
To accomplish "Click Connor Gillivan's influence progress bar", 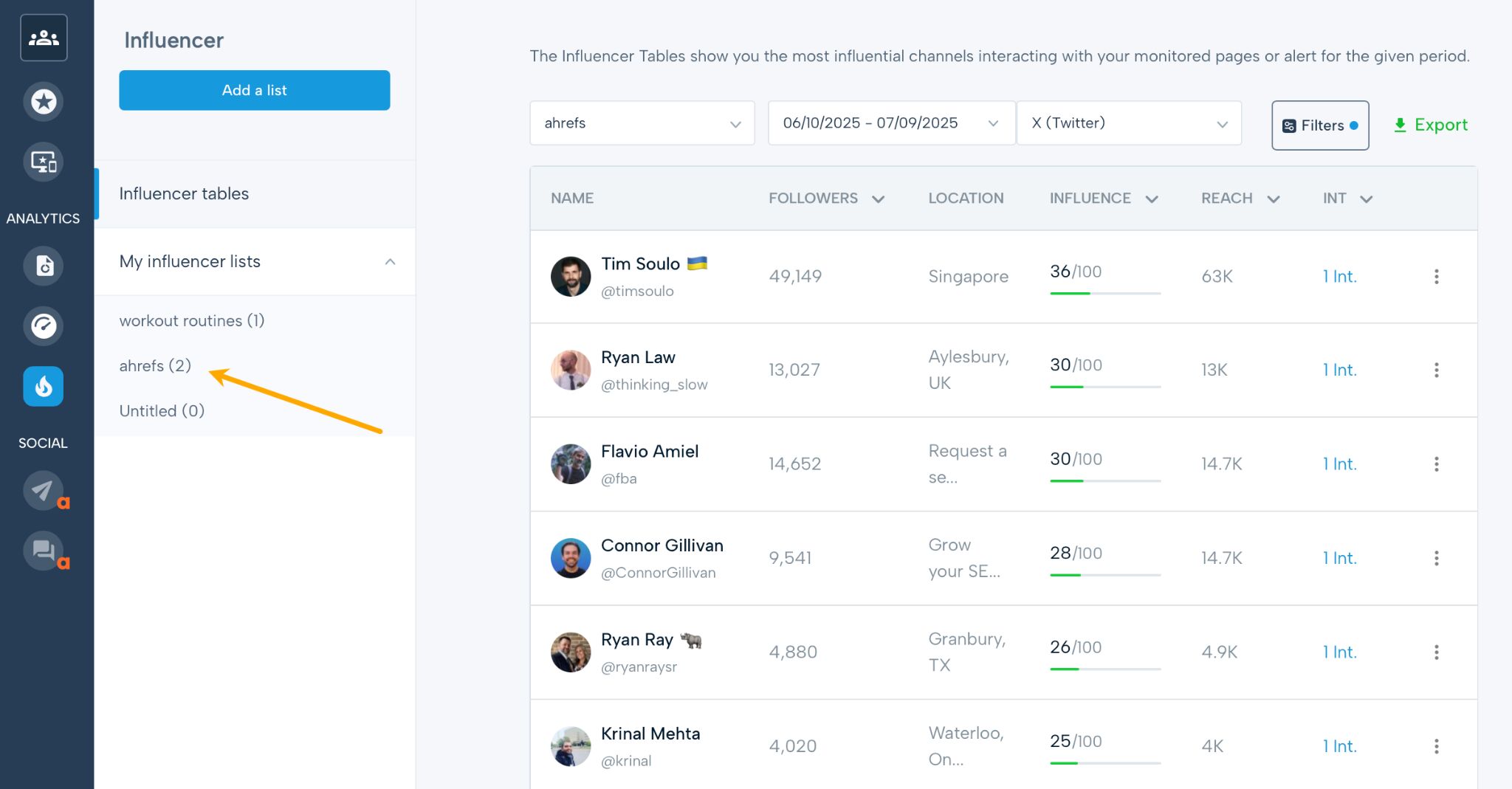I will 1104,573.
